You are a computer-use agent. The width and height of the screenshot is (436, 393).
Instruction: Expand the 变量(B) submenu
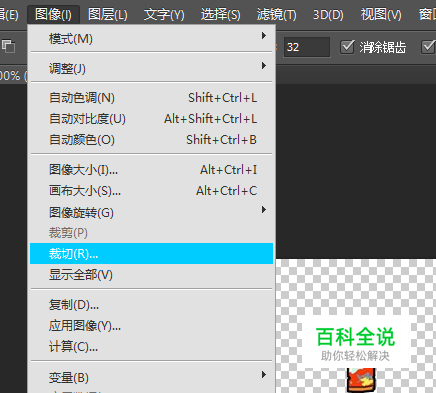(x=152, y=377)
